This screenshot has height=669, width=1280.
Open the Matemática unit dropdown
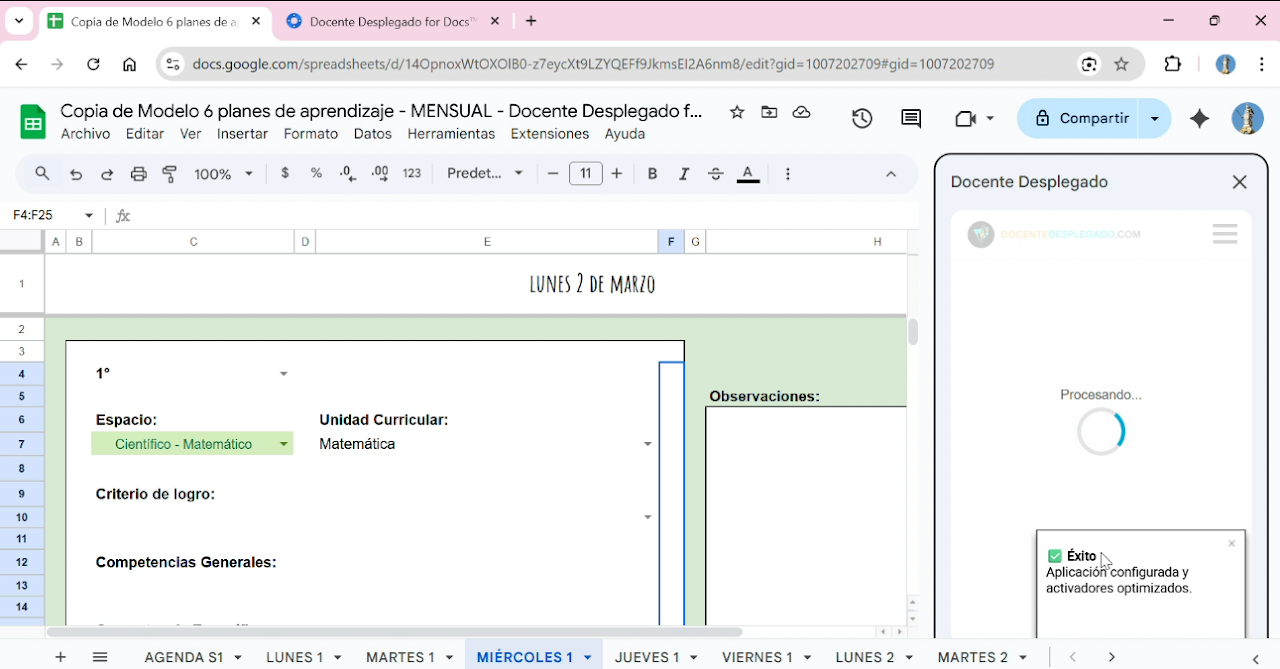coord(648,444)
